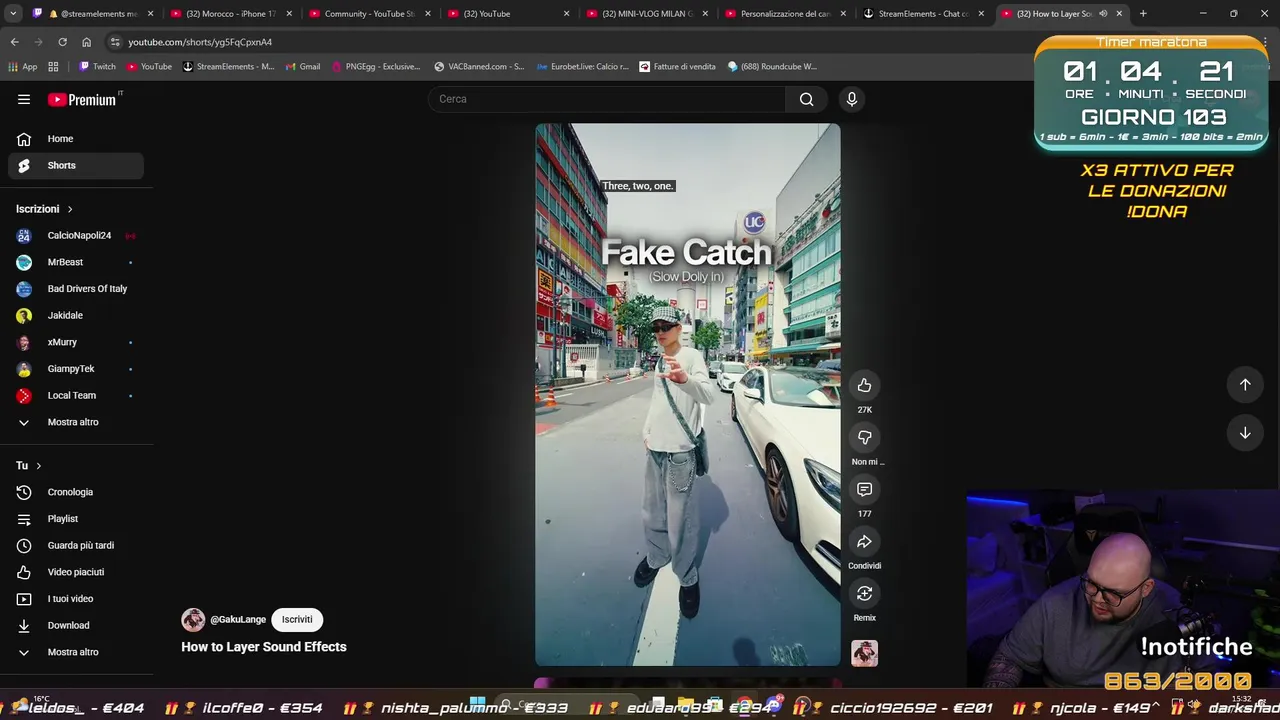Expand Iscrizioni subscriptions section
1280x720 pixels.
pyautogui.click(x=45, y=209)
